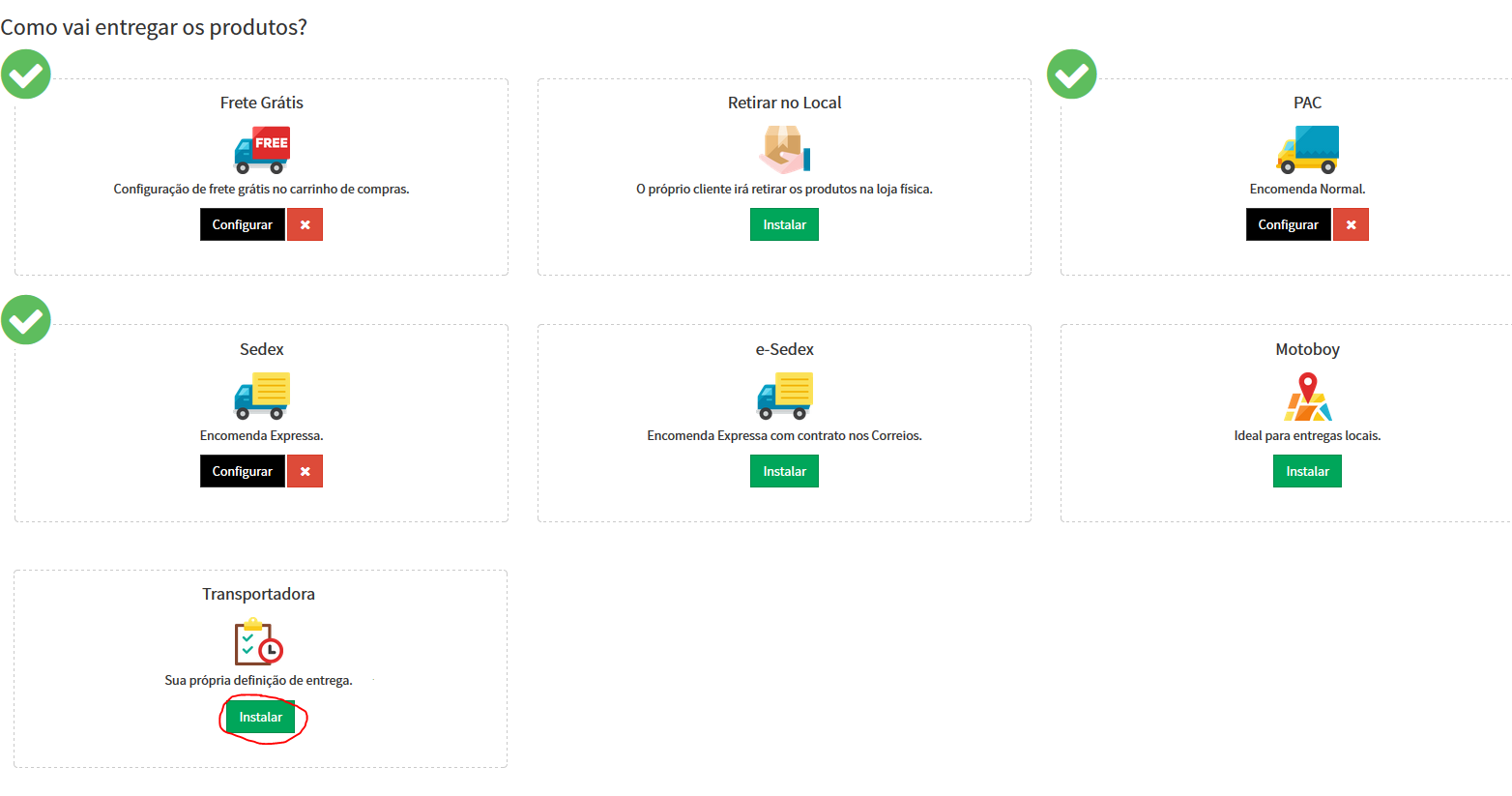Click 'Configuração de frete grátis no carrinho' description
The width and height of the screenshot is (1512, 796).
(x=262, y=189)
